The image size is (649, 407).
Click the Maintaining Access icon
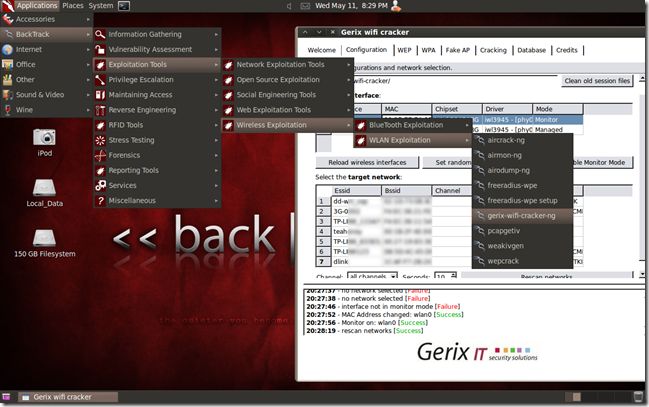(100, 95)
